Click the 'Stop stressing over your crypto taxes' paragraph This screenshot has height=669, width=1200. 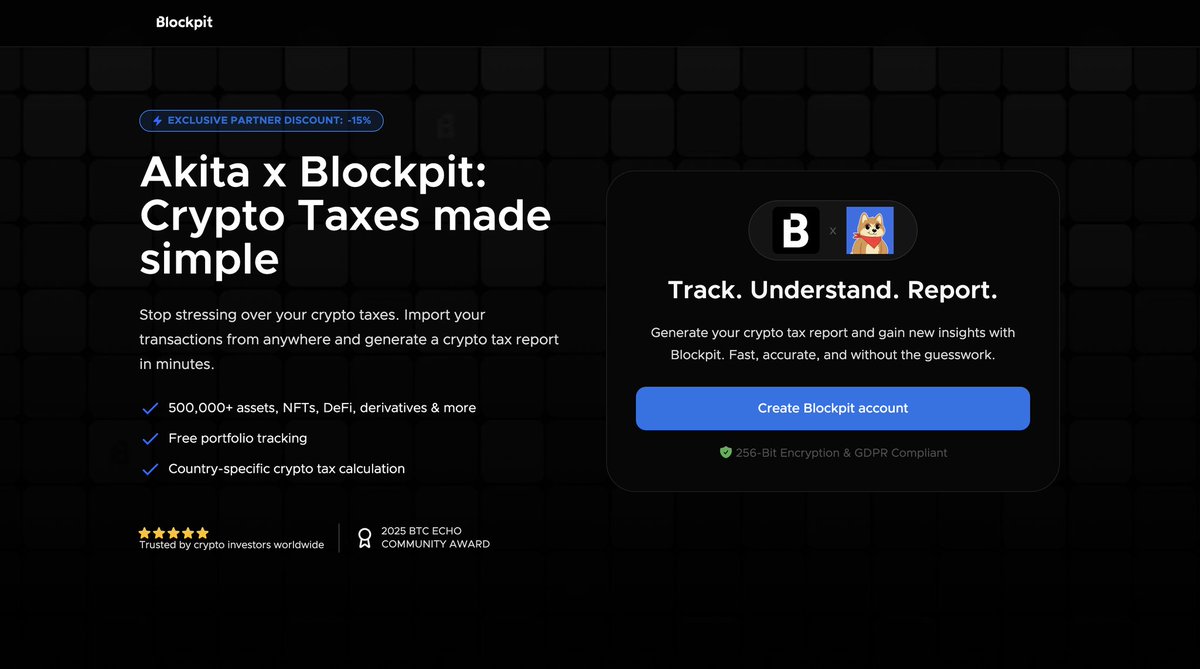[x=349, y=340]
